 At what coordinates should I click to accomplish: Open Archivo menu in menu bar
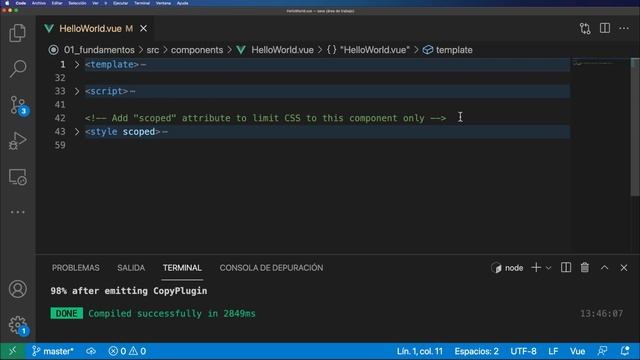[x=39, y=3]
